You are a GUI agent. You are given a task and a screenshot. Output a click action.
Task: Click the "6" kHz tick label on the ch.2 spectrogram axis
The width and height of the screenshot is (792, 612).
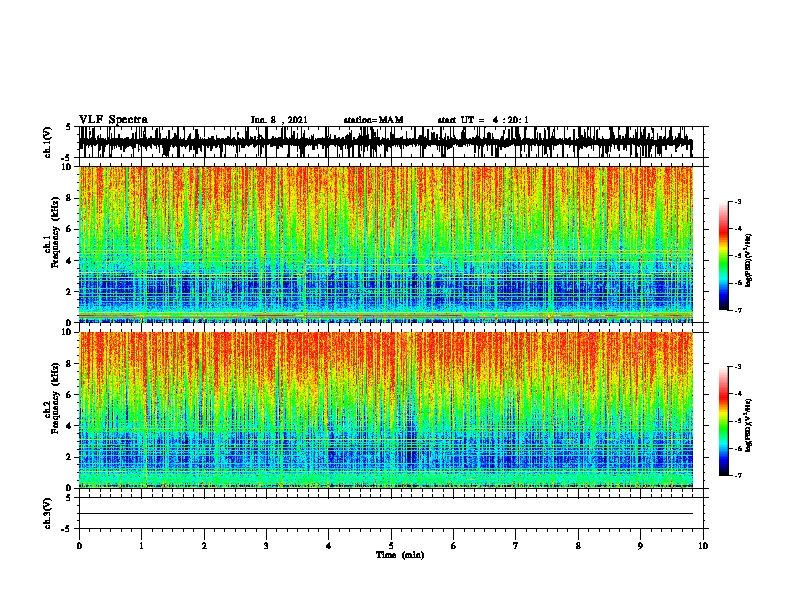69,394
